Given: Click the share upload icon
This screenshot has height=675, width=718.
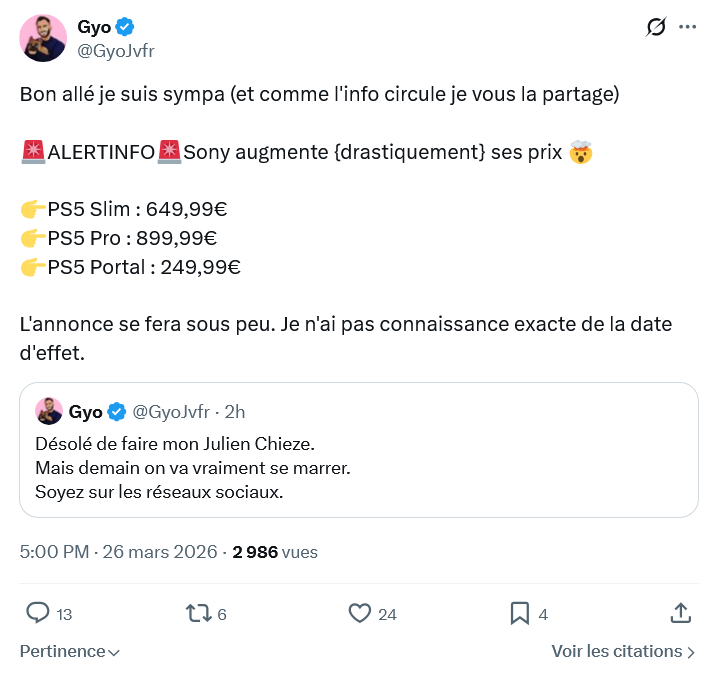Looking at the screenshot, I should [x=679, y=613].
